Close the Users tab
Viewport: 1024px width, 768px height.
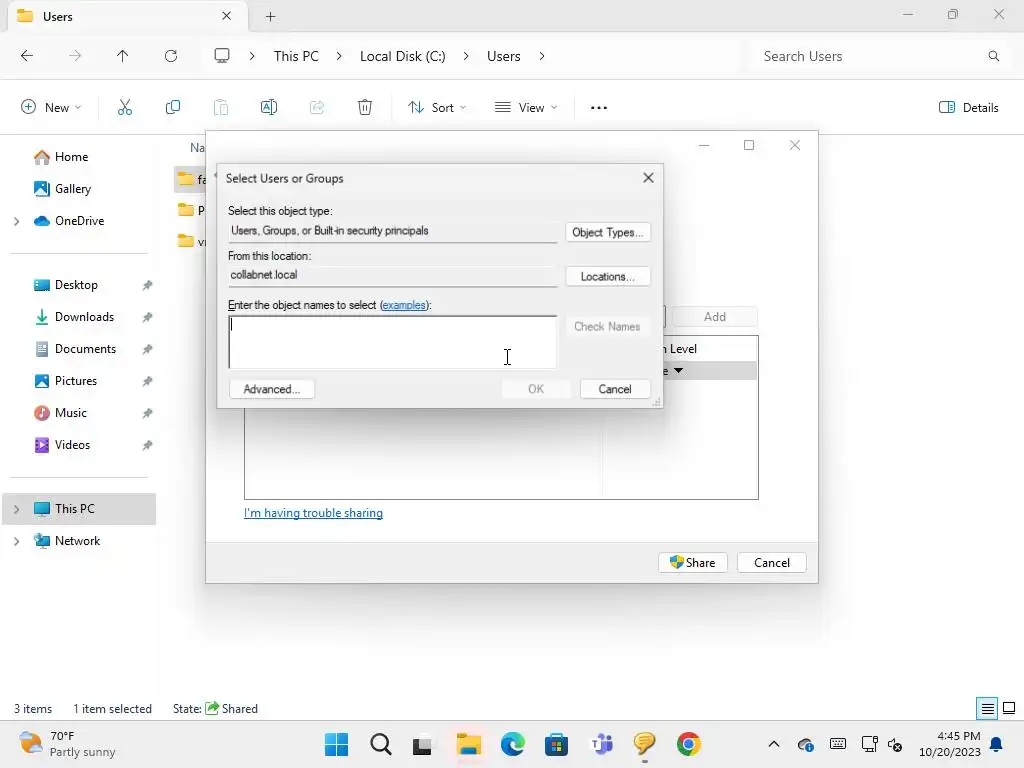coord(226,16)
